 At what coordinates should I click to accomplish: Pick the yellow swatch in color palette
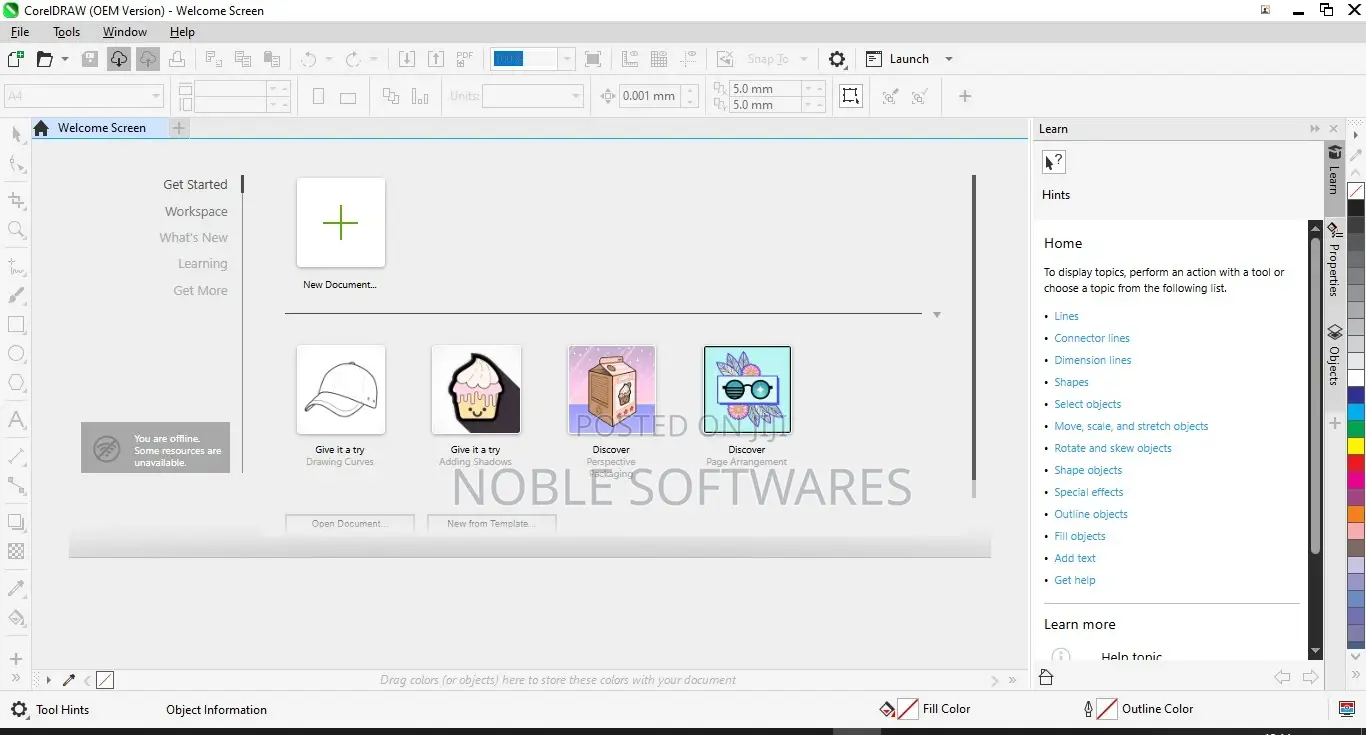tap(1356, 446)
